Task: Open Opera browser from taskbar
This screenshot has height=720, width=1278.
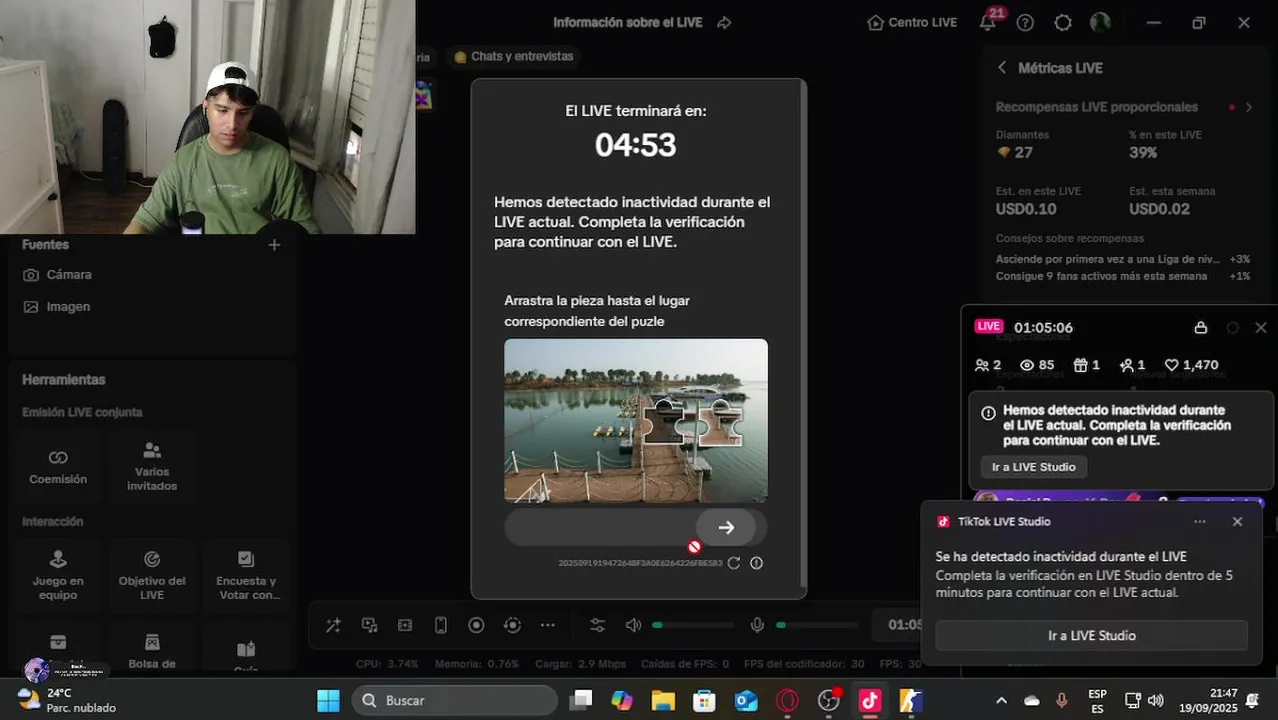Action: tap(788, 700)
